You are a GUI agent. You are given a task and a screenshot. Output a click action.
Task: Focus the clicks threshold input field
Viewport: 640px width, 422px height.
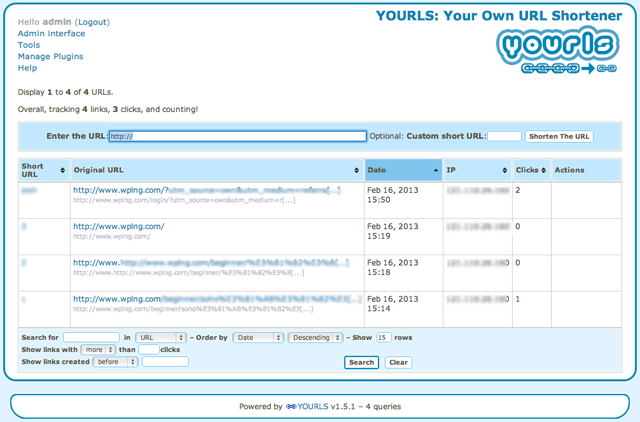tap(149, 350)
